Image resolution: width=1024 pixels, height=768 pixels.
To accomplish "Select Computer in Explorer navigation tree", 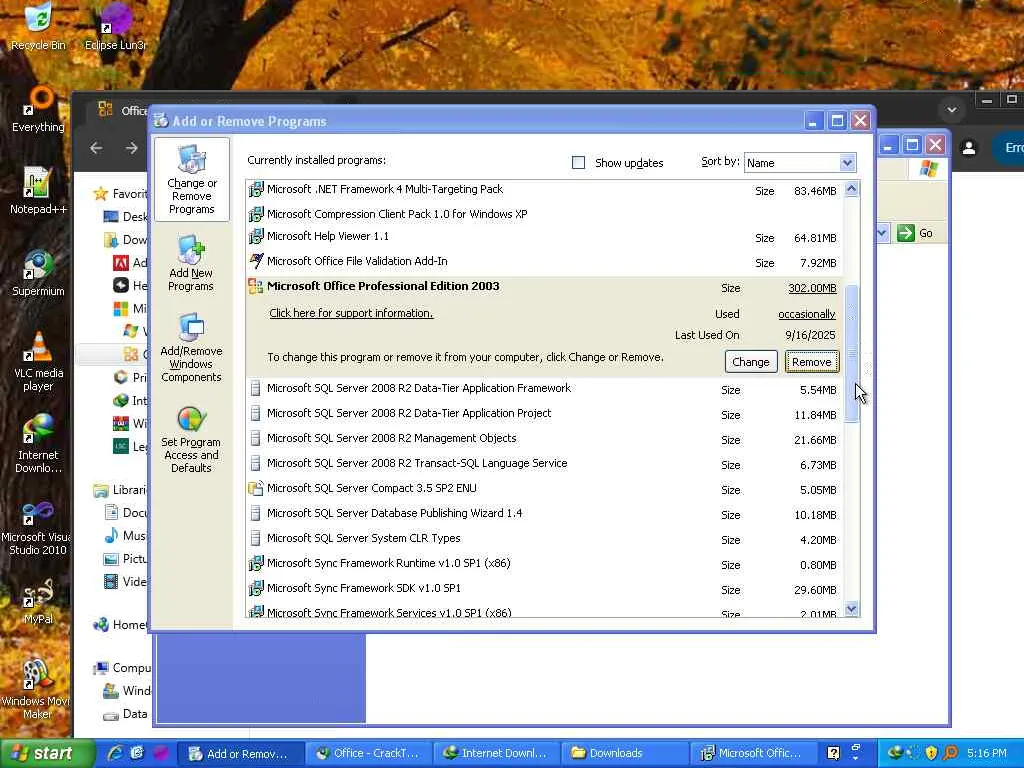I will 122,667.
